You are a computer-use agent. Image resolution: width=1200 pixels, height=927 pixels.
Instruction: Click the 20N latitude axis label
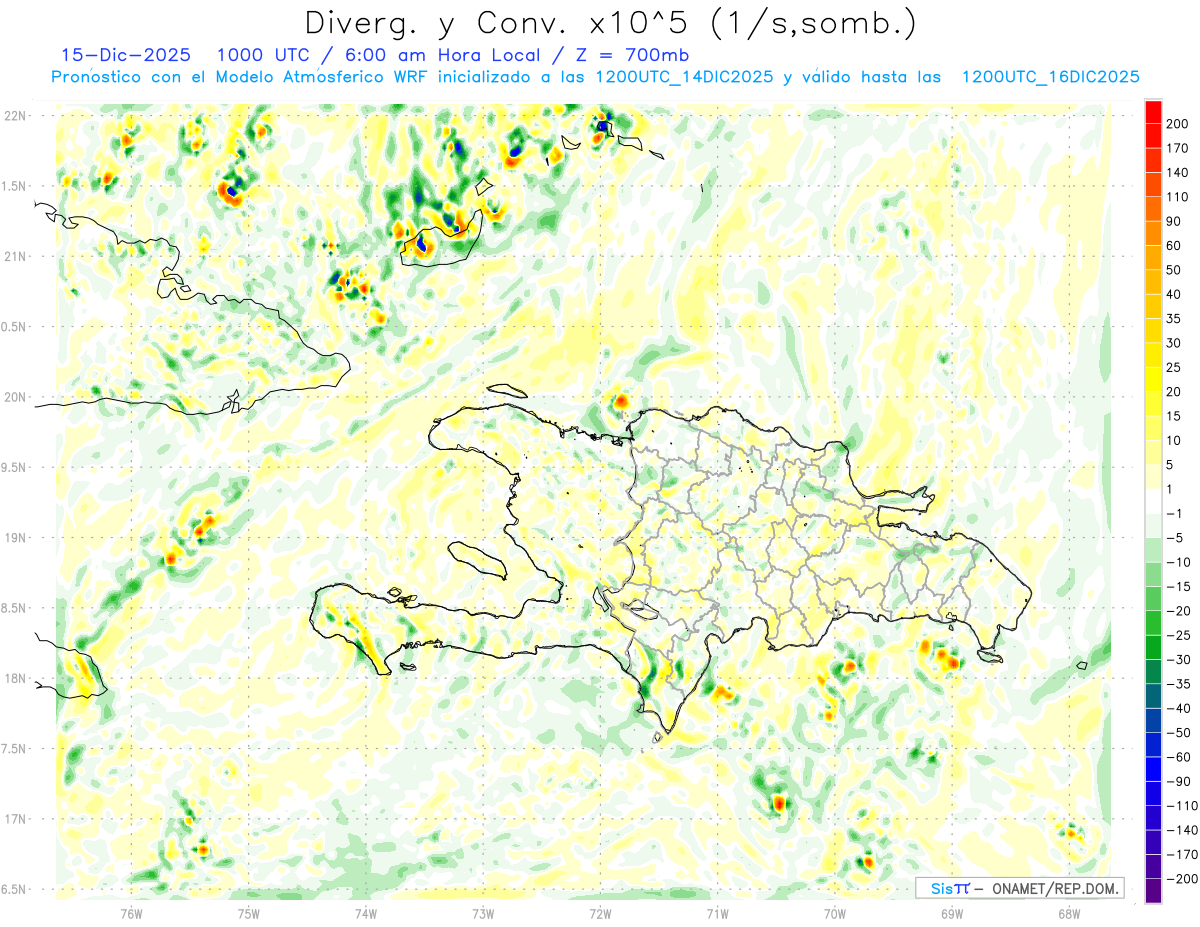click(15, 397)
